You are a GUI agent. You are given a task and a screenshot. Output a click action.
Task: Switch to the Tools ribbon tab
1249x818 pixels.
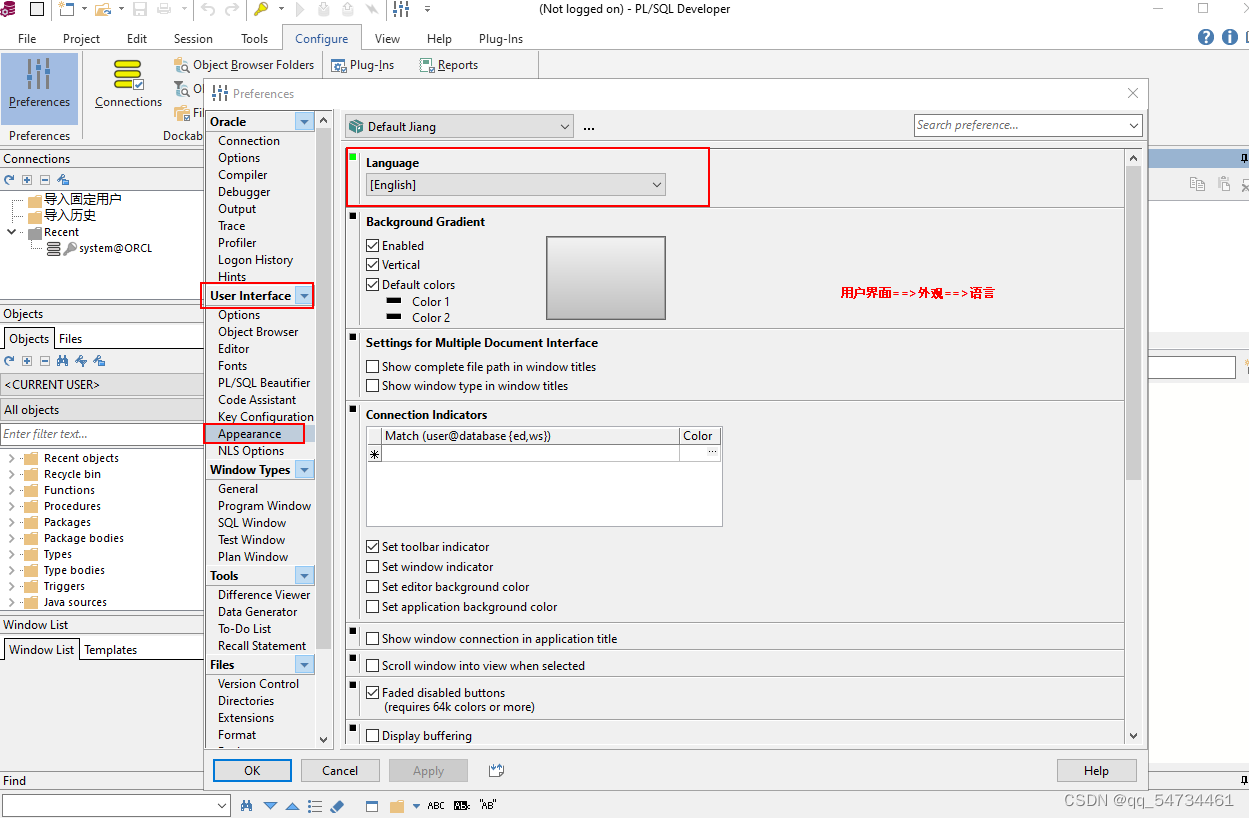(x=254, y=39)
